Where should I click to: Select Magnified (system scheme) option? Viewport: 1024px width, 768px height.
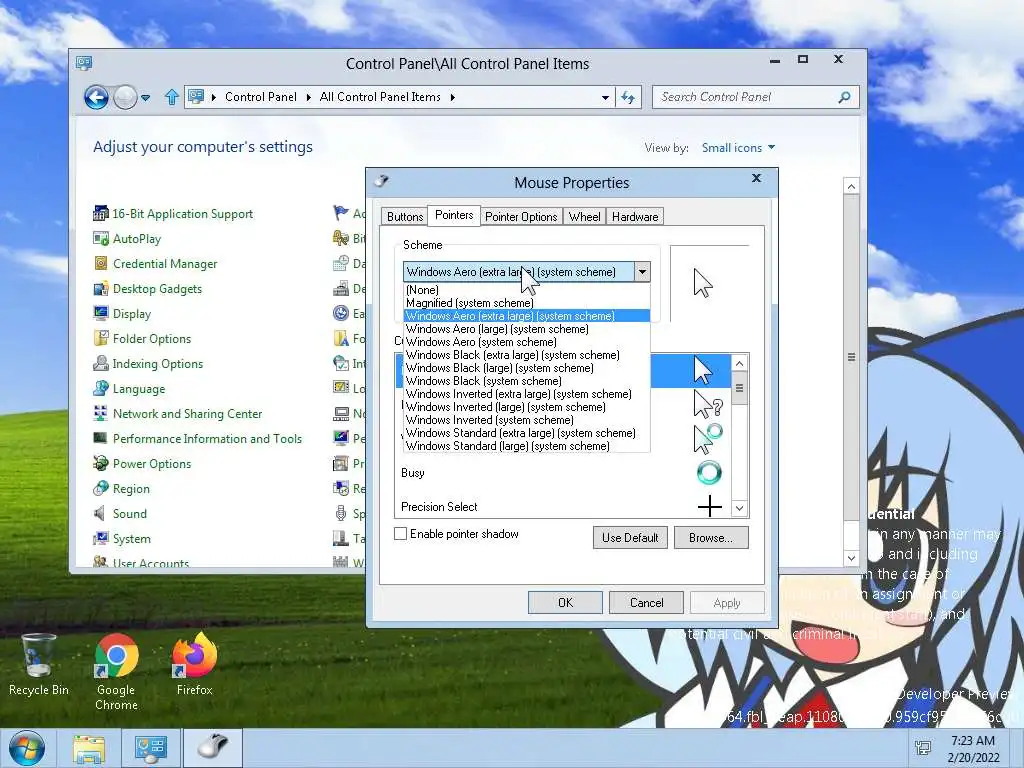pos(526,303)
